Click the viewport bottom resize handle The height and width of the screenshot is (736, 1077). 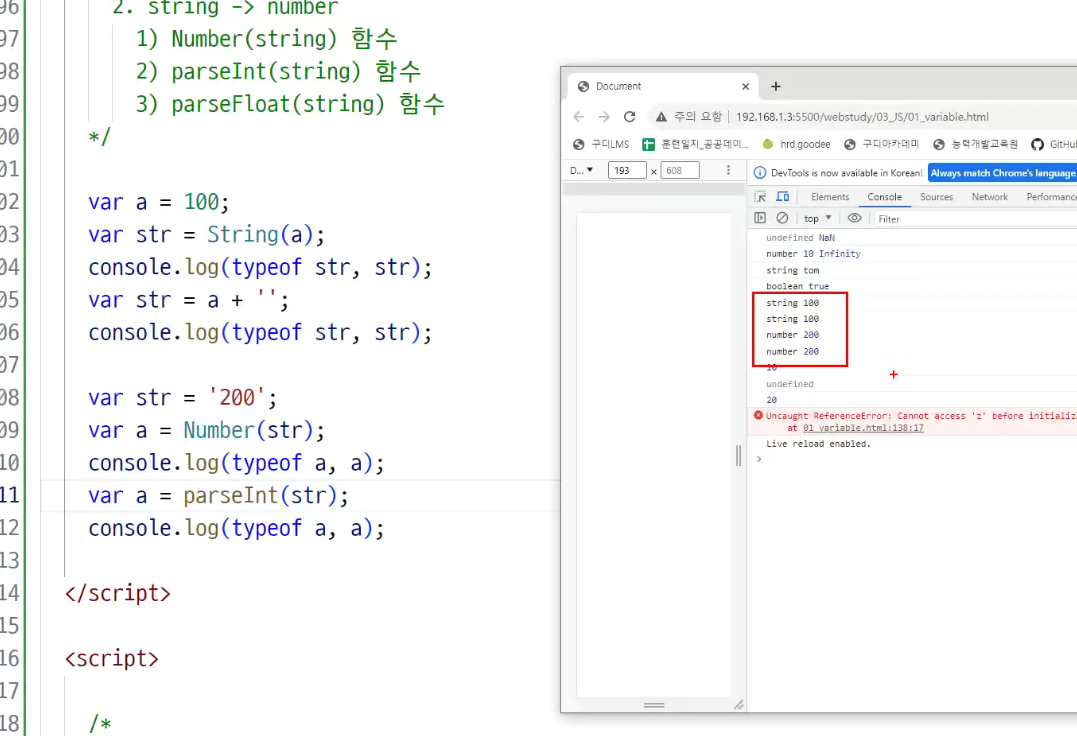pos(654,705)
